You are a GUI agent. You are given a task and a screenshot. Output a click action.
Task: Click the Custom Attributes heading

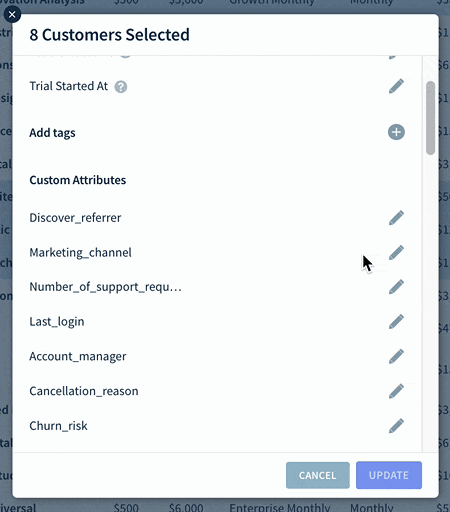click(x=78, y=180)
